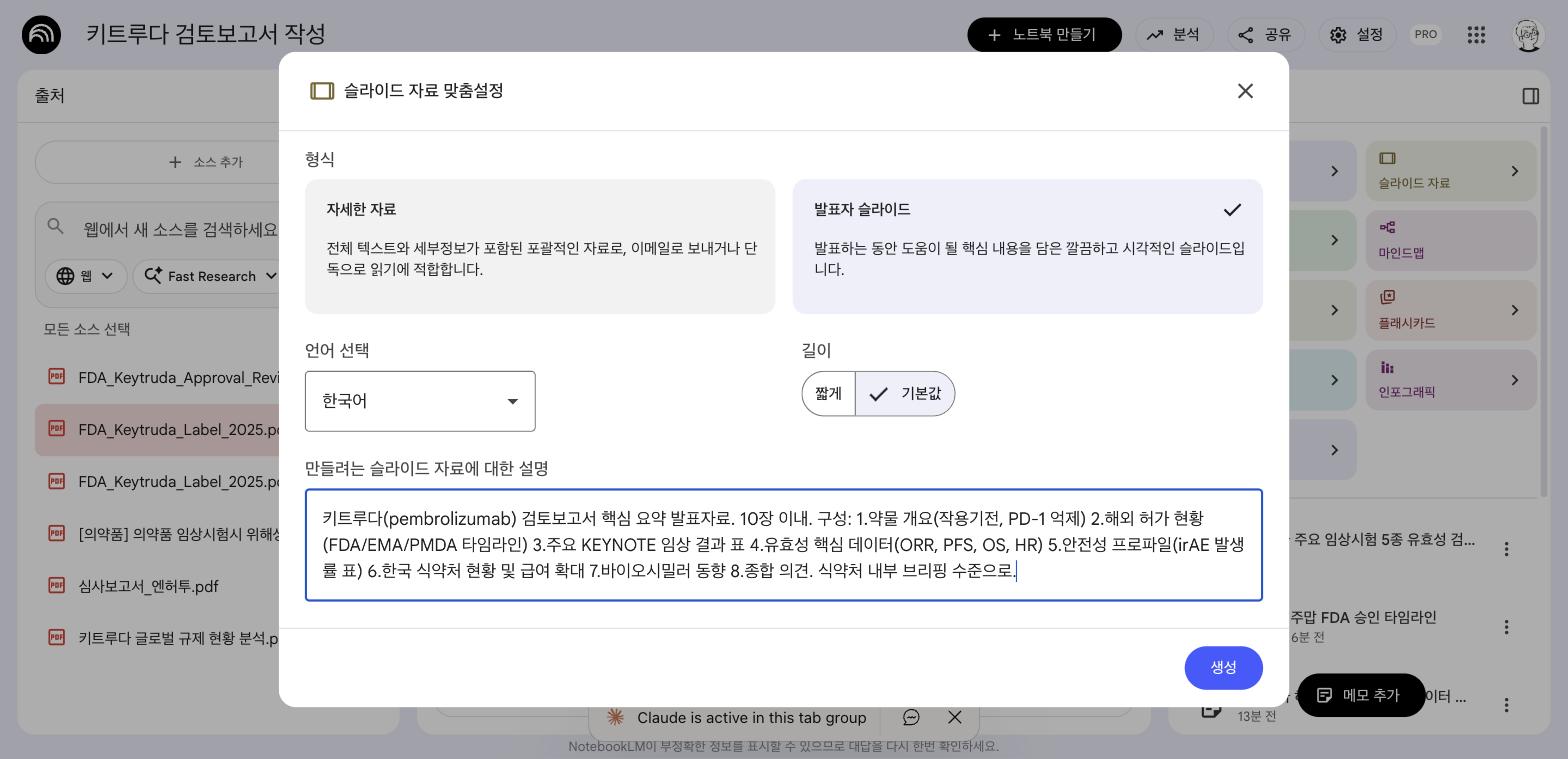Screen dimensions: 1568x759
Task: Click the slide deck icon in the dialog header
Action: (x=322, y=91)
